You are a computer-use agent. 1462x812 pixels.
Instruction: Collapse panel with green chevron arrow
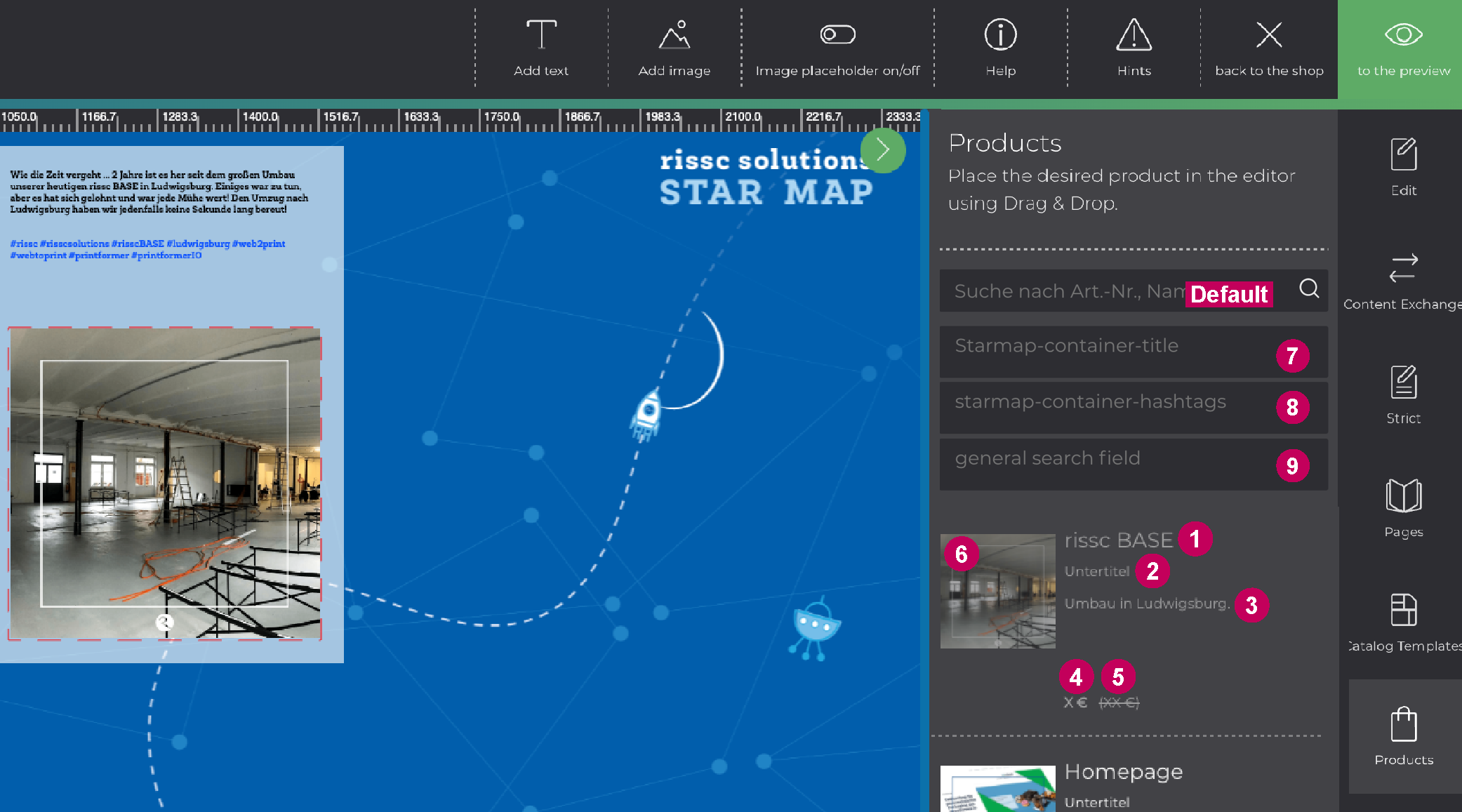(x=882, y=150)
